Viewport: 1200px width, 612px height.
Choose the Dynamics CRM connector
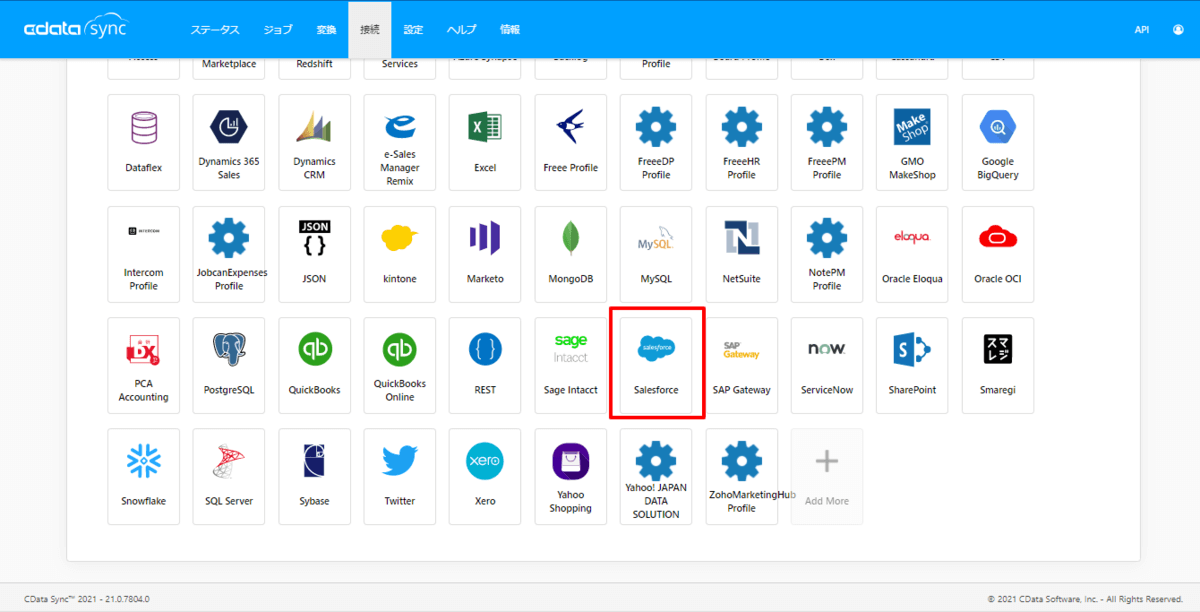click(315, 142)
